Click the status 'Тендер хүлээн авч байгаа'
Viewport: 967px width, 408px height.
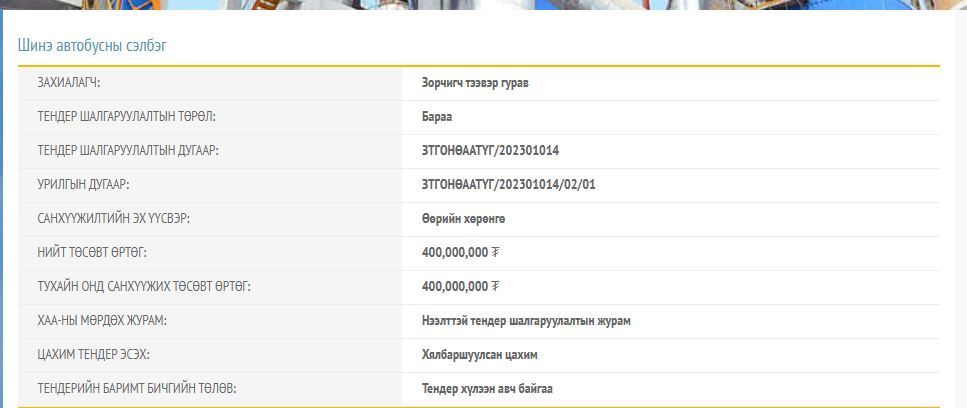tap(487, 389)
